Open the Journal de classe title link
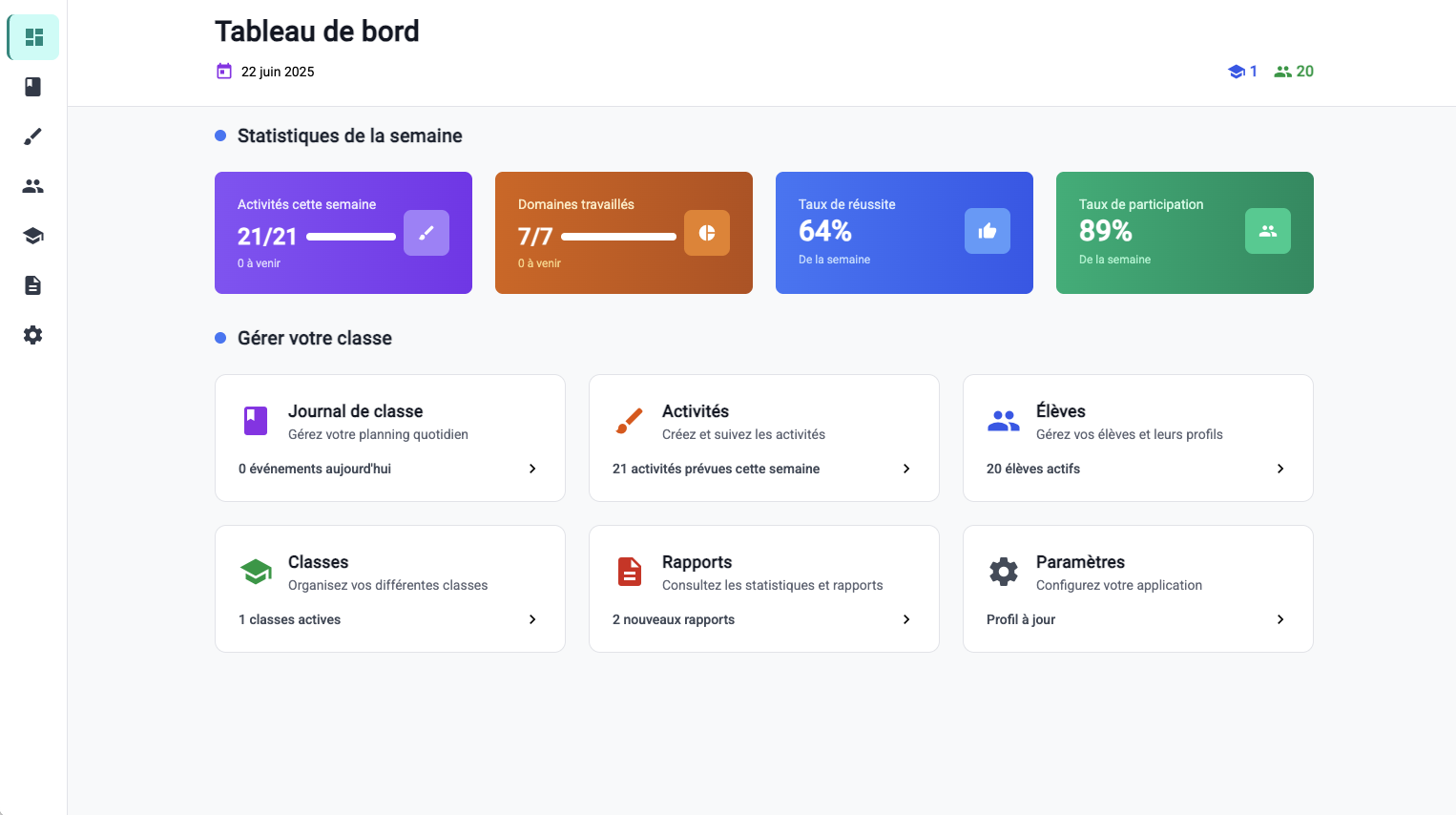Image resolution: width=1456 pixels, height=815 pixels. (x=355, y=411)
